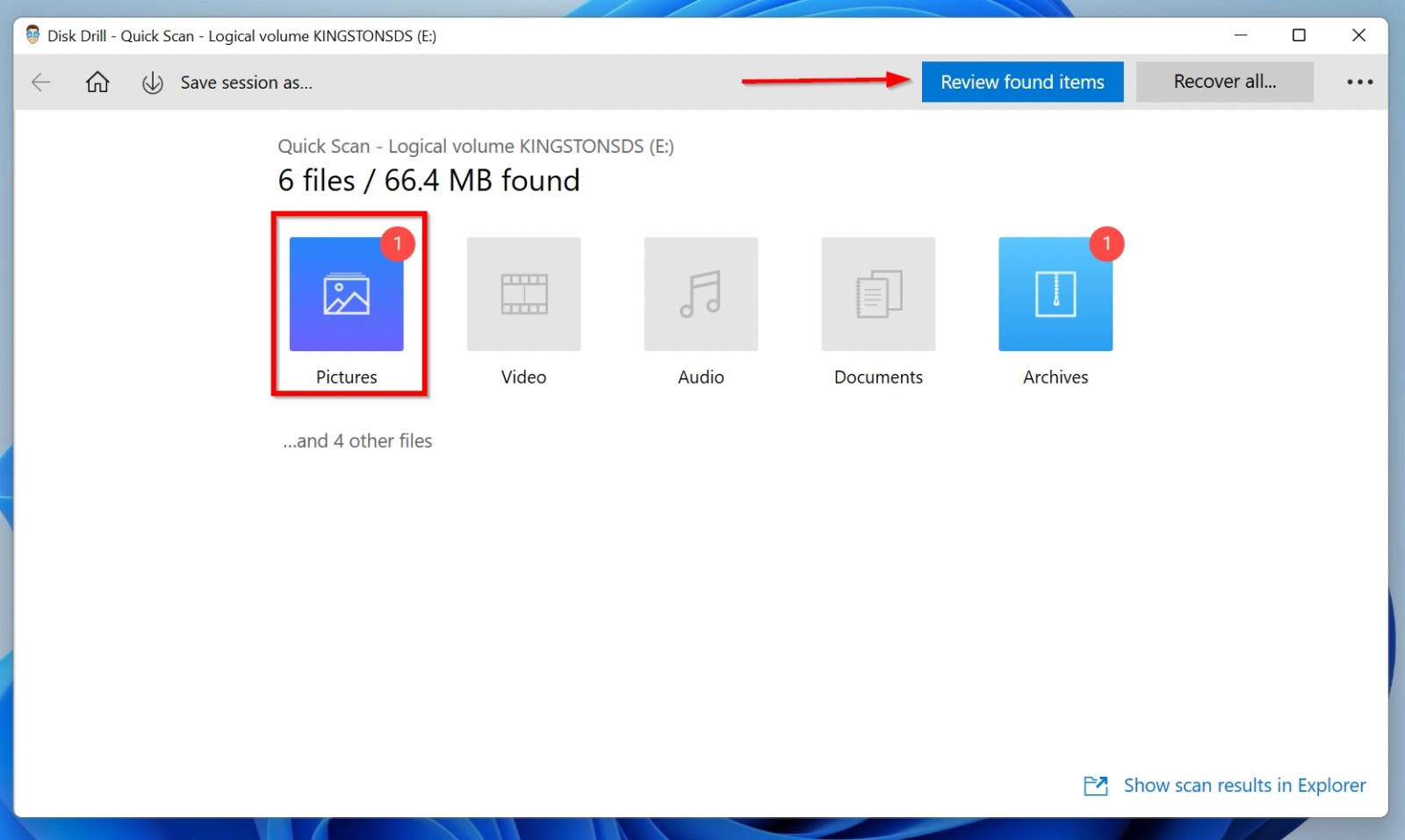Expand the Recover all options

1224,81
